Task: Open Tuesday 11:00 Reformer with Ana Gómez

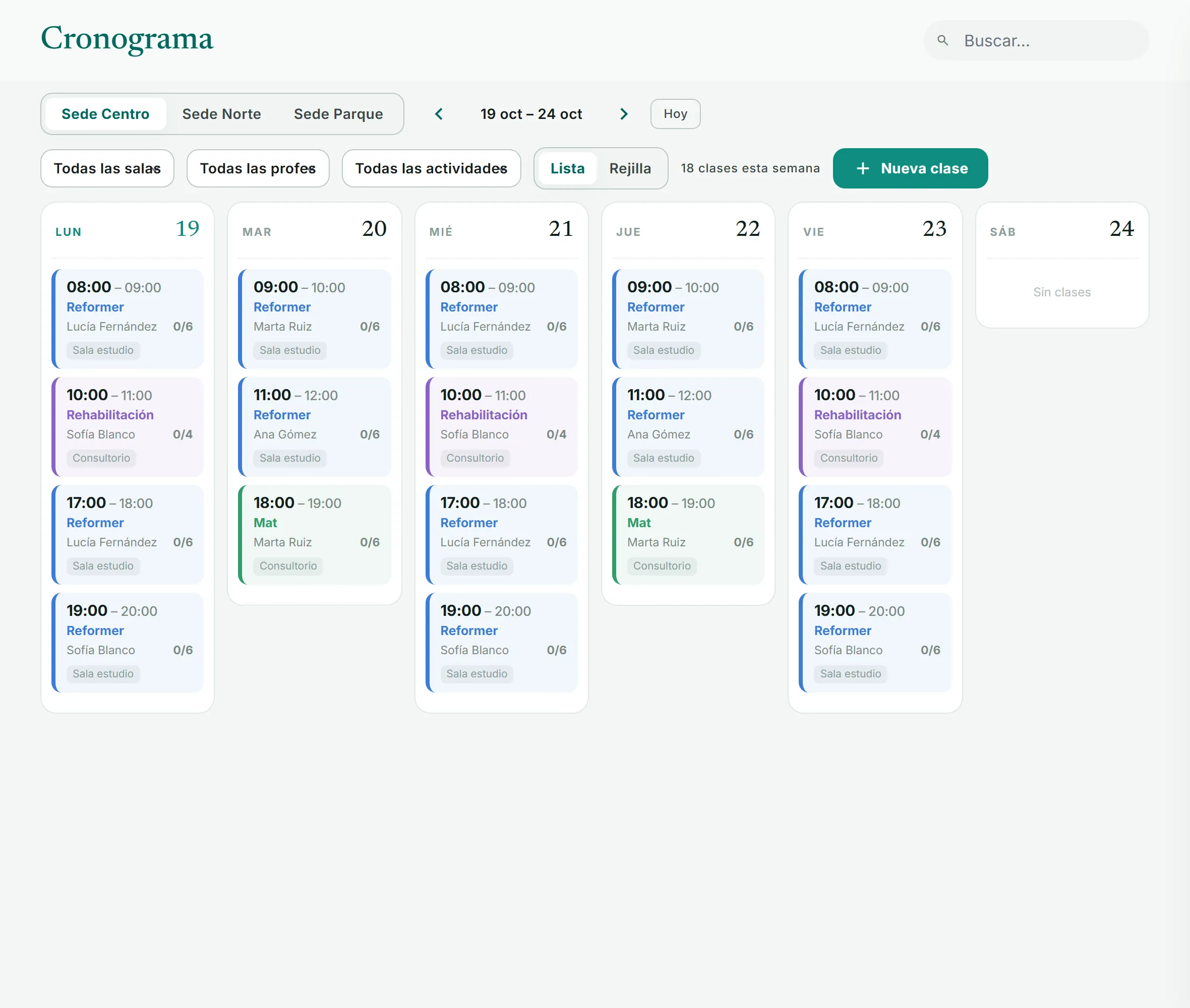Action: [x=314, y=427]
